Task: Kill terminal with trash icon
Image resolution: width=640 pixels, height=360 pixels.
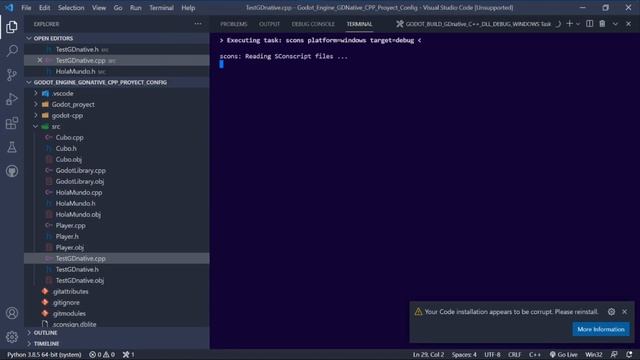Action: 602,24
